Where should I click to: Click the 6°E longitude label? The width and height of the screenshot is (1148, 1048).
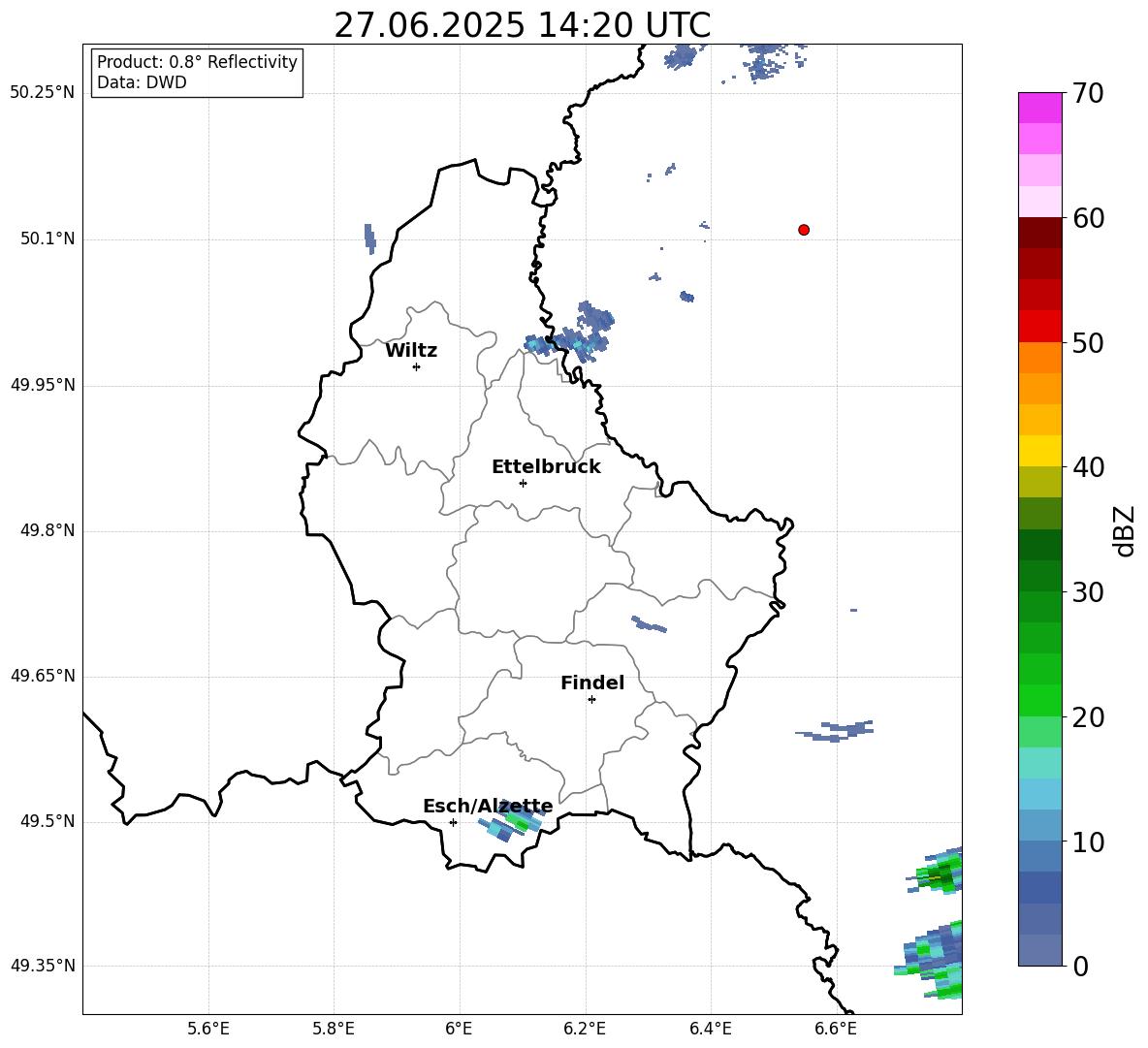[459, 1029]
